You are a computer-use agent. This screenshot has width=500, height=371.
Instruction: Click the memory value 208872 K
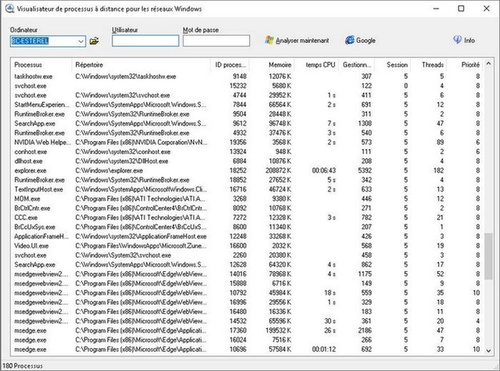[x=278, y=171]
